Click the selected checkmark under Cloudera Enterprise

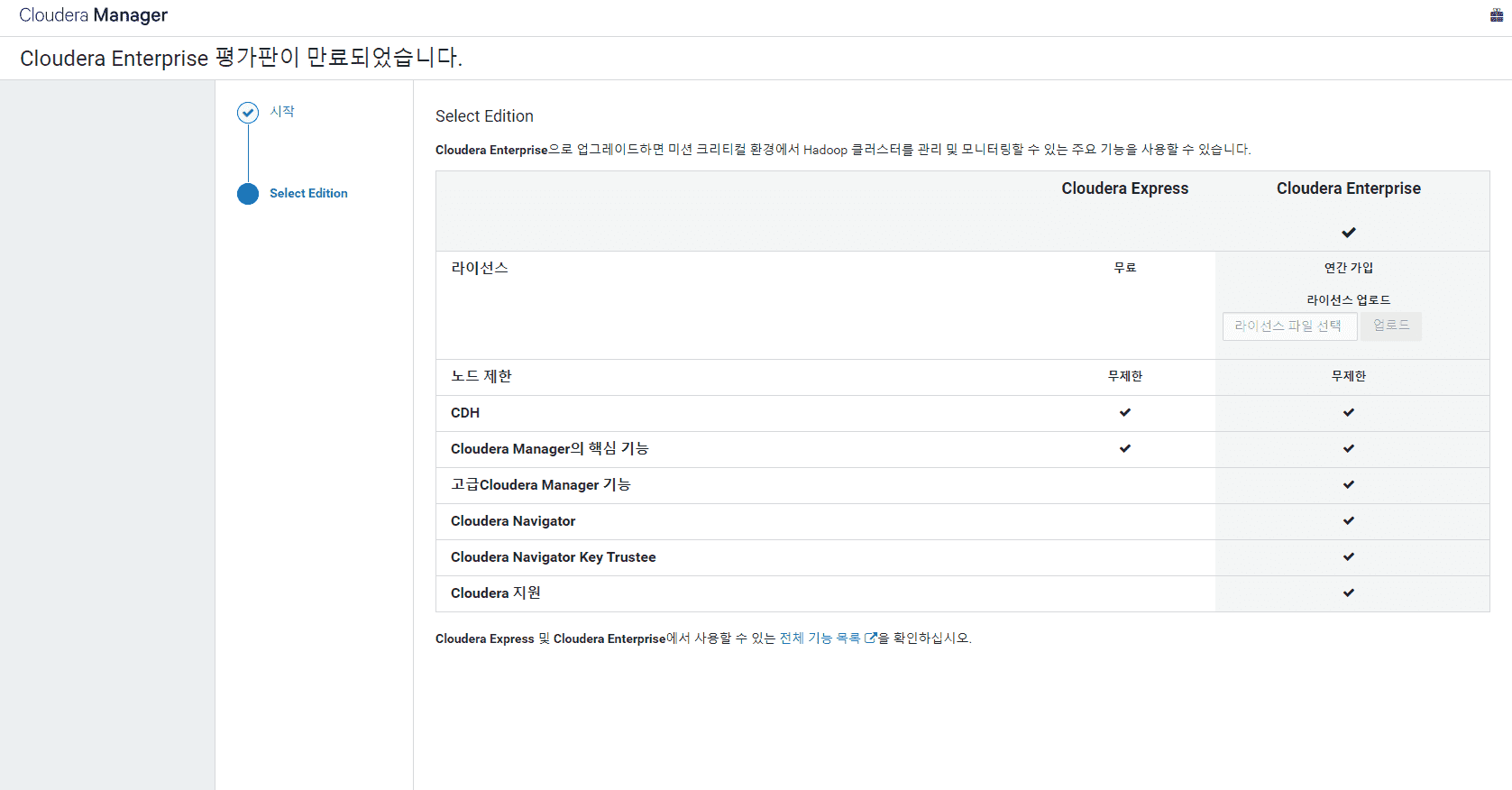click(x=1349, y=233)
